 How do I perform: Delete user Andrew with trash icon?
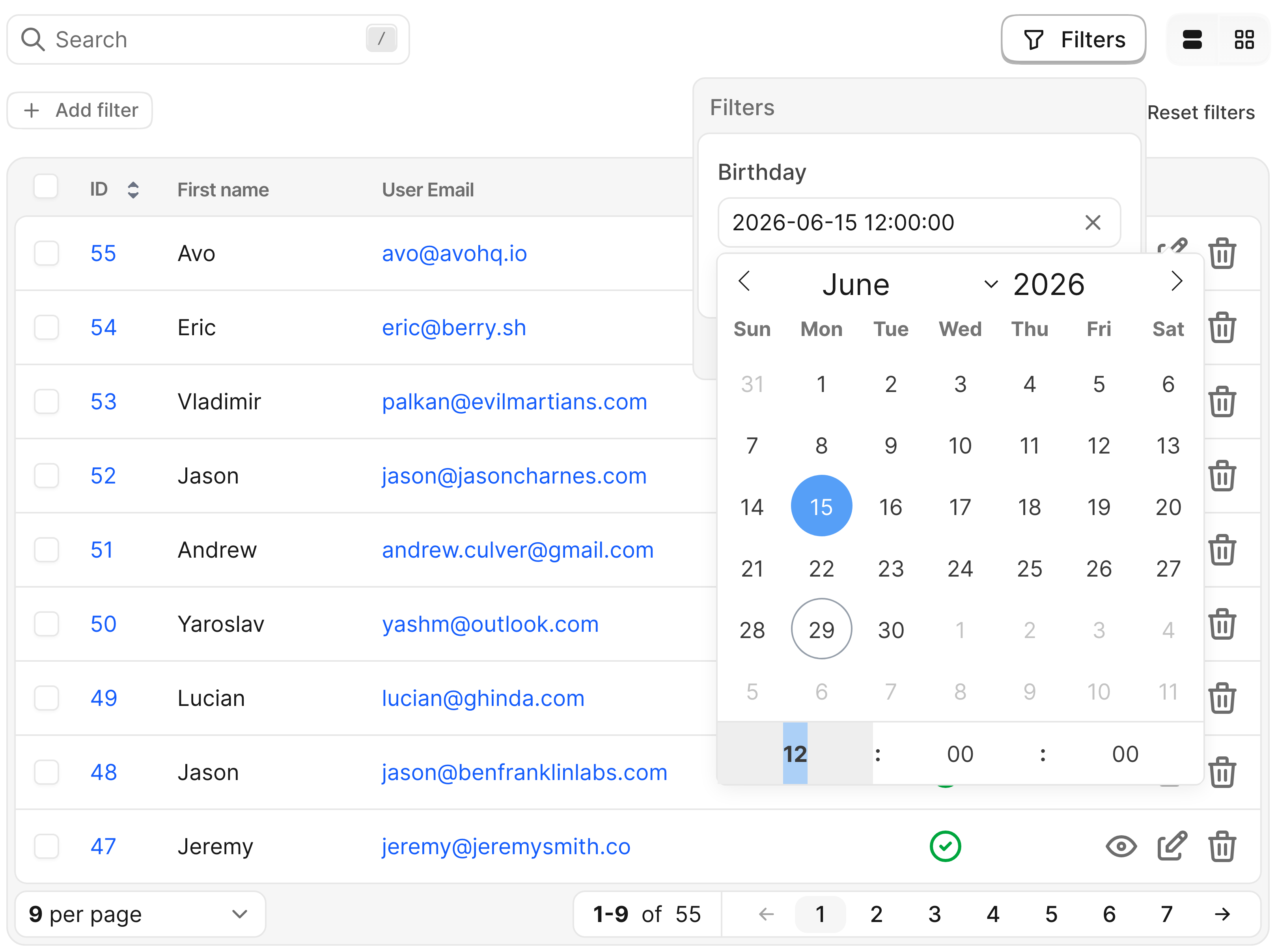[x=1222, y=550]
